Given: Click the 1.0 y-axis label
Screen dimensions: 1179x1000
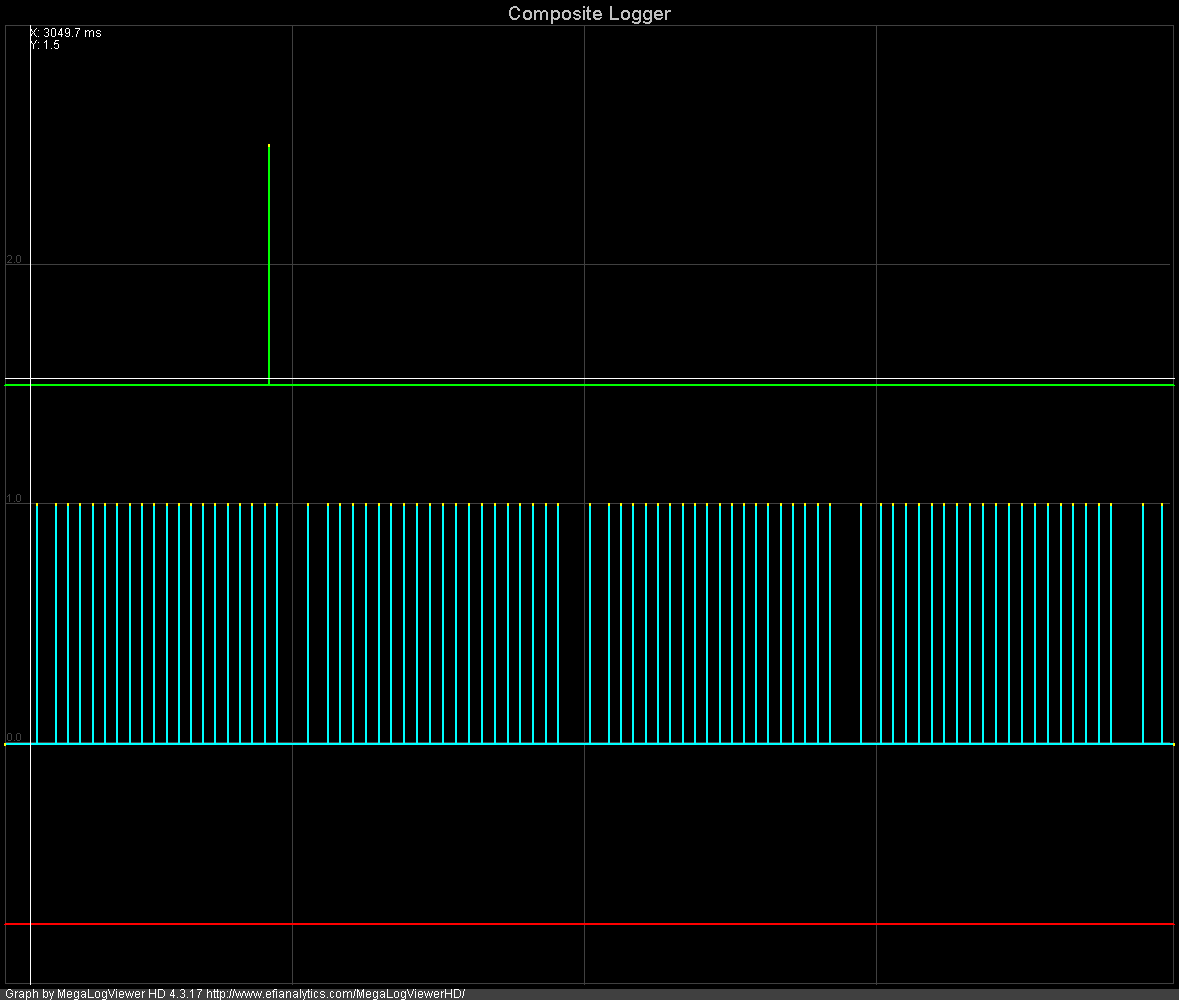Looking at the screenshot, I should [14, 498].
